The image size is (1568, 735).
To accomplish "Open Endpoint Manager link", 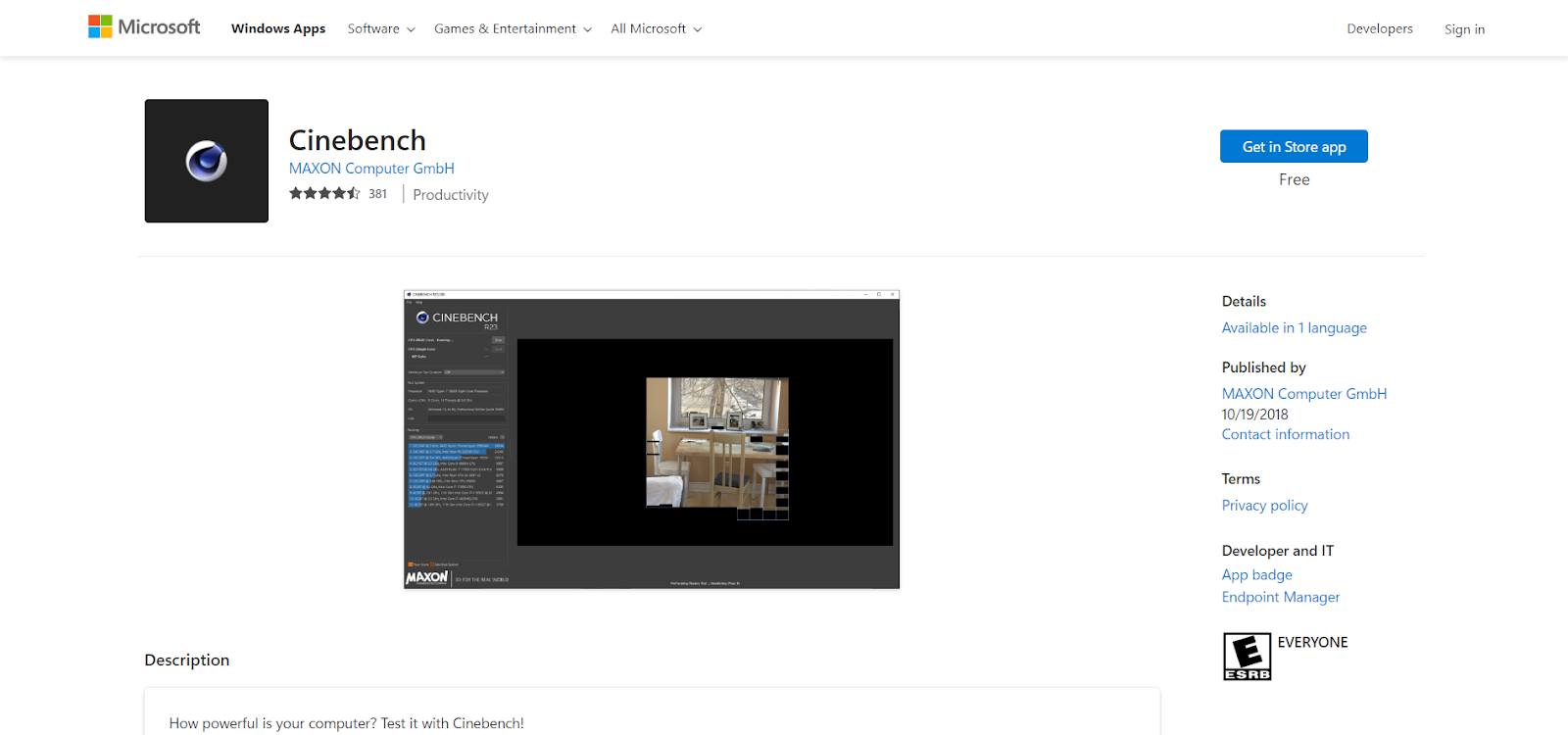I will [1280, 597].
